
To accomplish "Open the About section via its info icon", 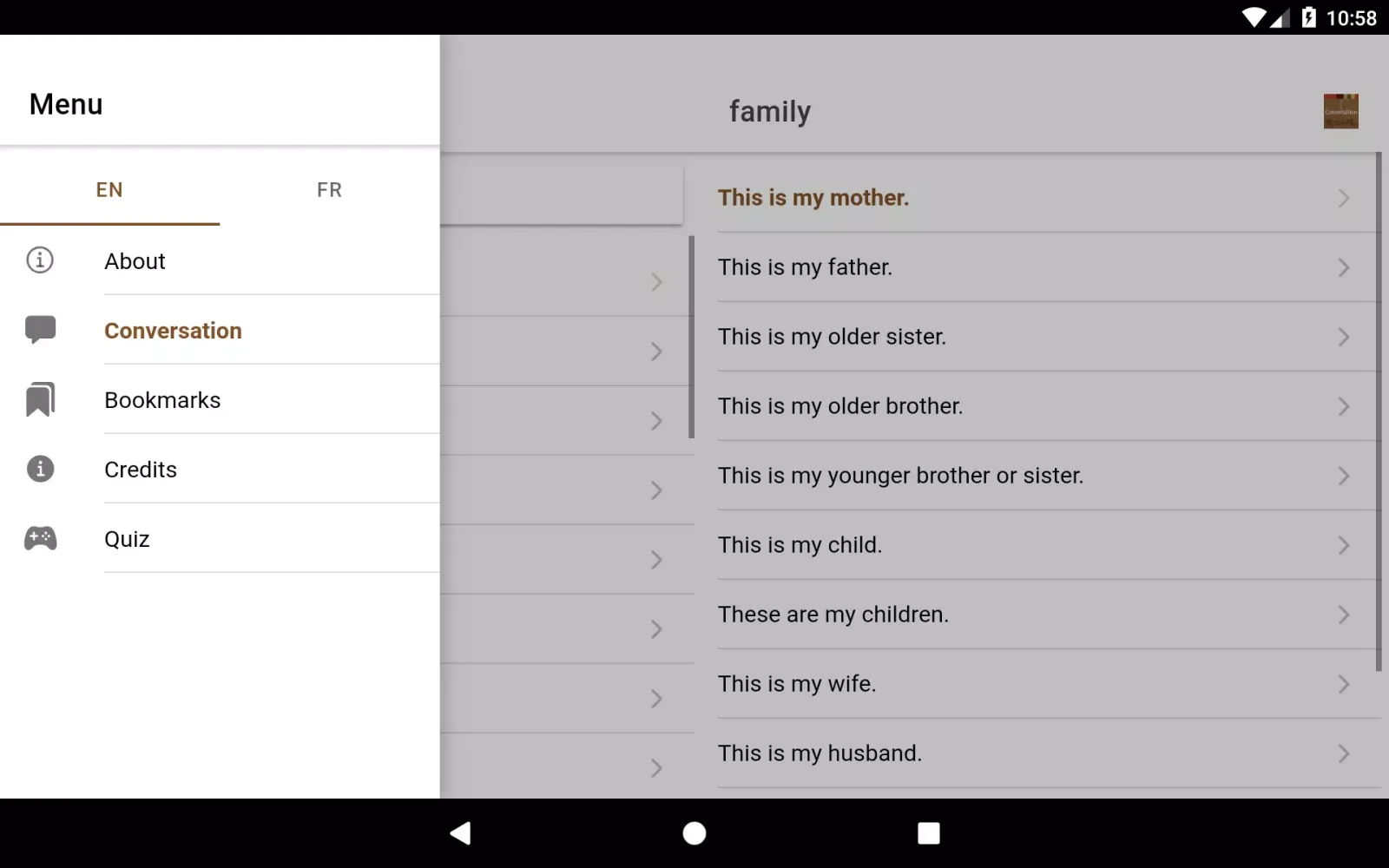I will (x=39, y=260).
